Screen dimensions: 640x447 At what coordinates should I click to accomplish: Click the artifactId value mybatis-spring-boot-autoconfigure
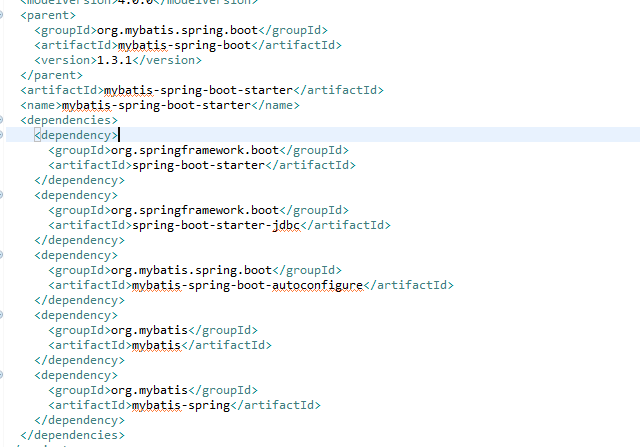pyautogui.click(x=247, y=285)
